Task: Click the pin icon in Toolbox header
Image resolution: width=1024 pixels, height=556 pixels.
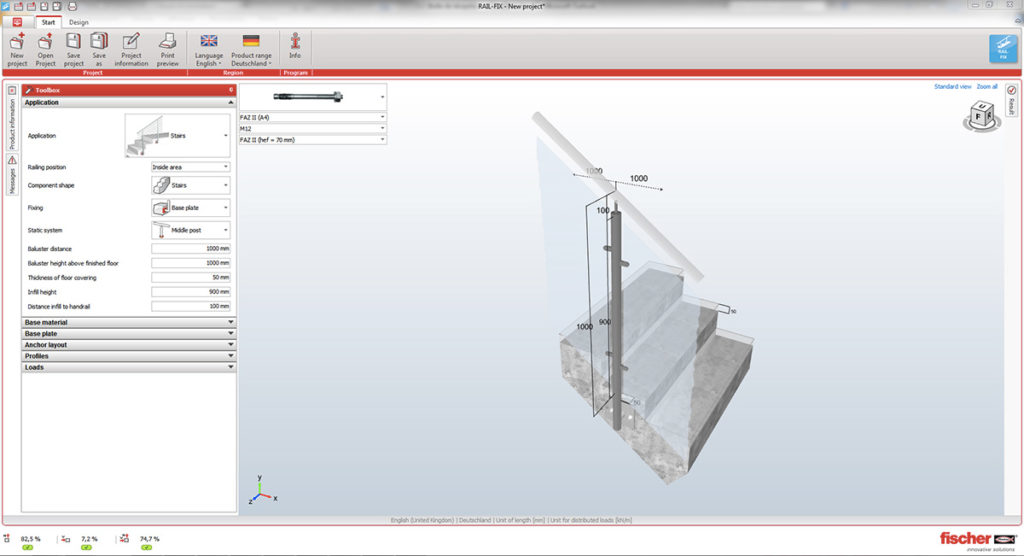Action: click(x=231, y=90)
